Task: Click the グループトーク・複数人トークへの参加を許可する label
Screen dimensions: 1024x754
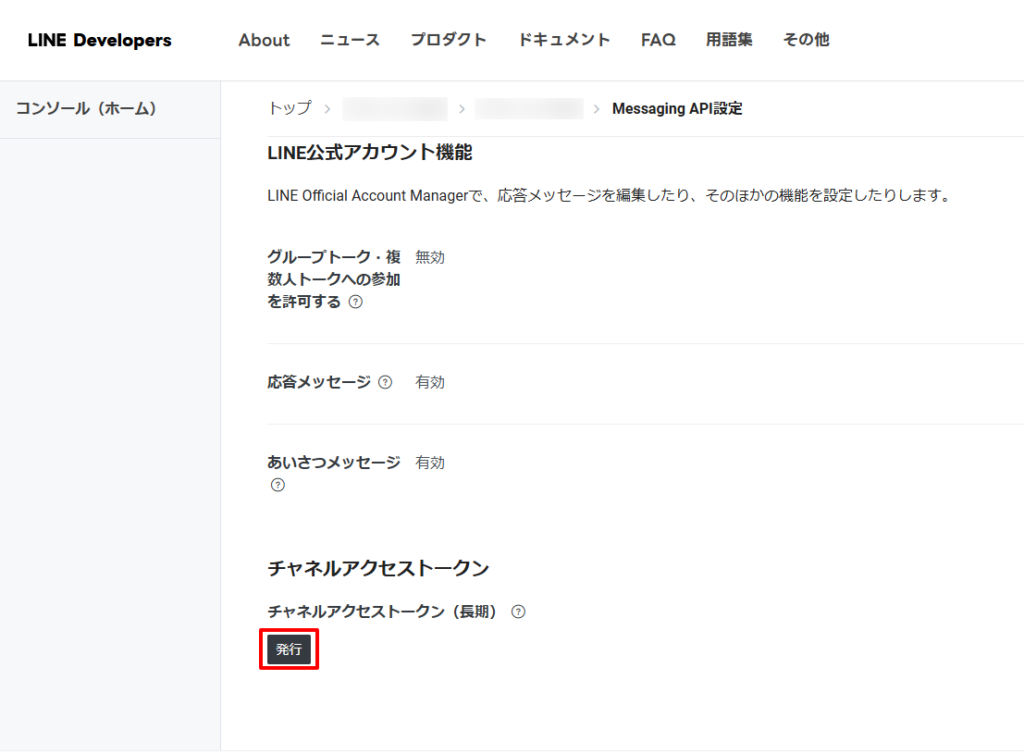Action: point(334,279)
